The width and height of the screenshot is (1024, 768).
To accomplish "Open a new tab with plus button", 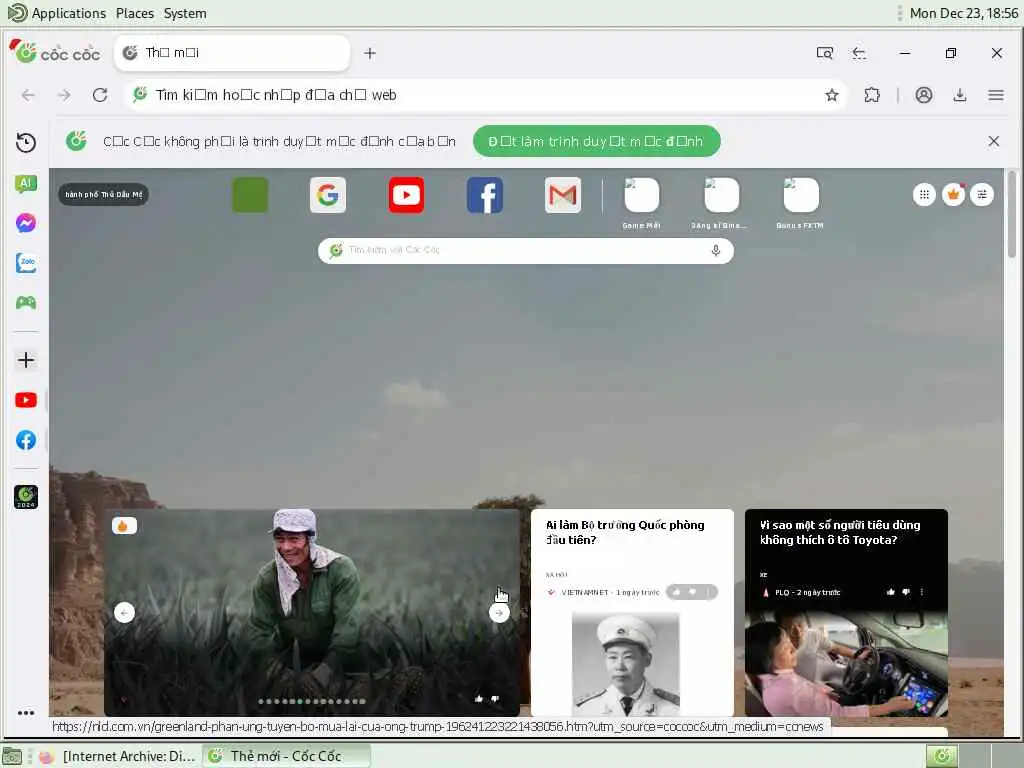I will pyautogui.click(x=370, y=54).
